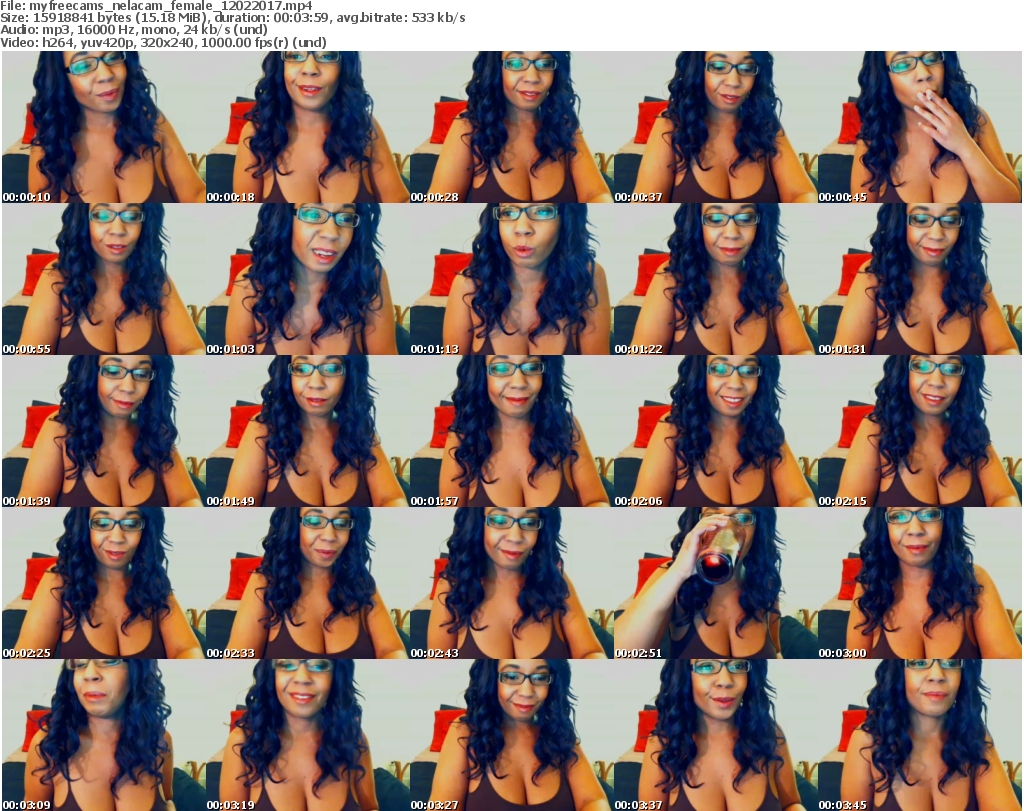Select the thumbnail frame stamped 00:03:19
Viewport: 1024px width, 811px height.
[x=308, y=735]
